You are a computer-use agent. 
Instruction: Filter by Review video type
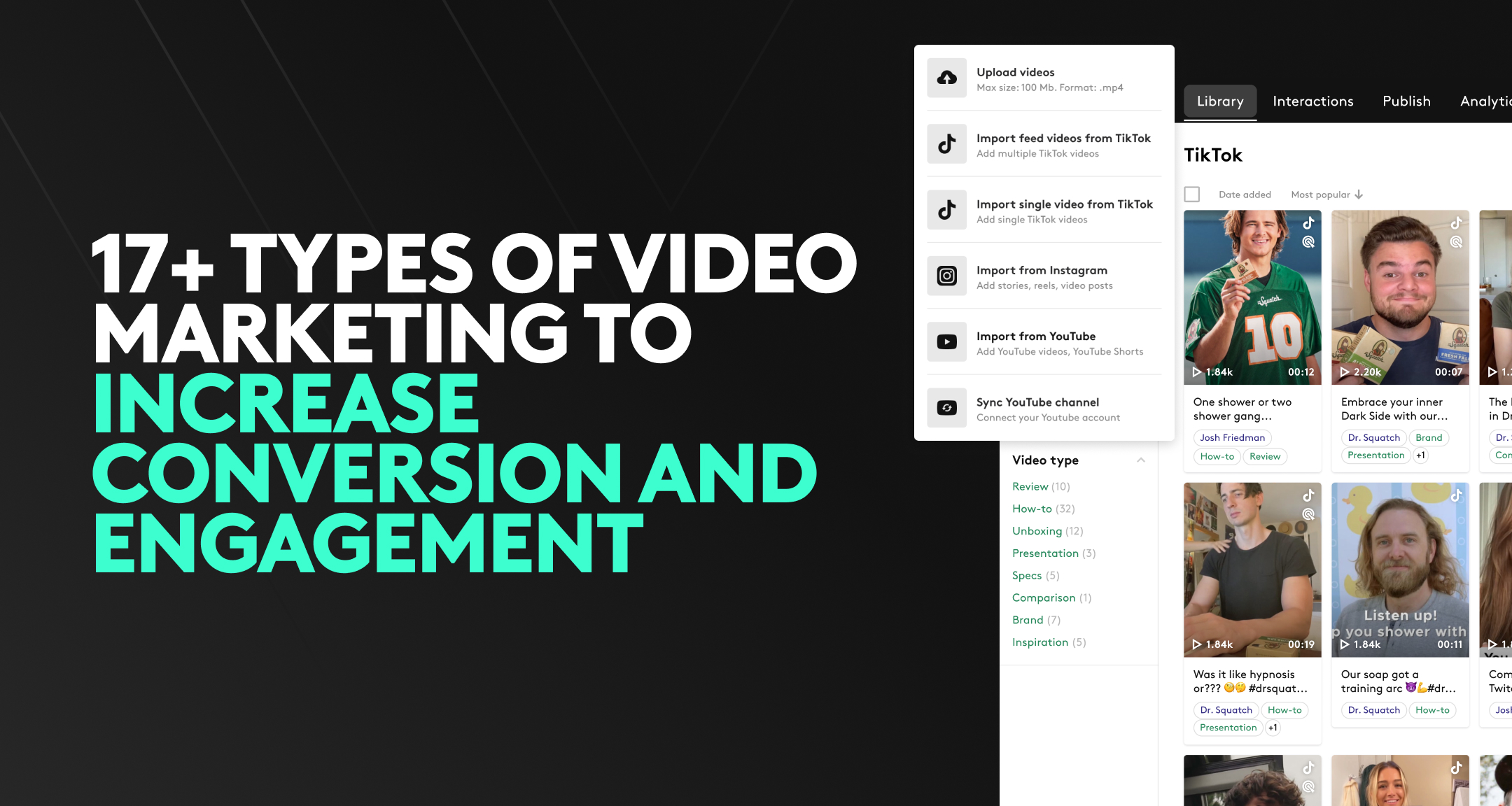1041,486
